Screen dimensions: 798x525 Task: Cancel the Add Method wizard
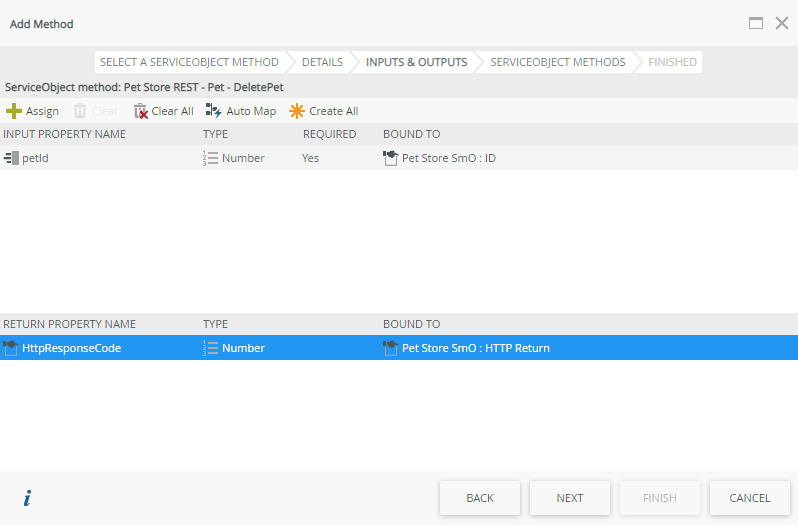pyautogui.click(x=750, y=498)
